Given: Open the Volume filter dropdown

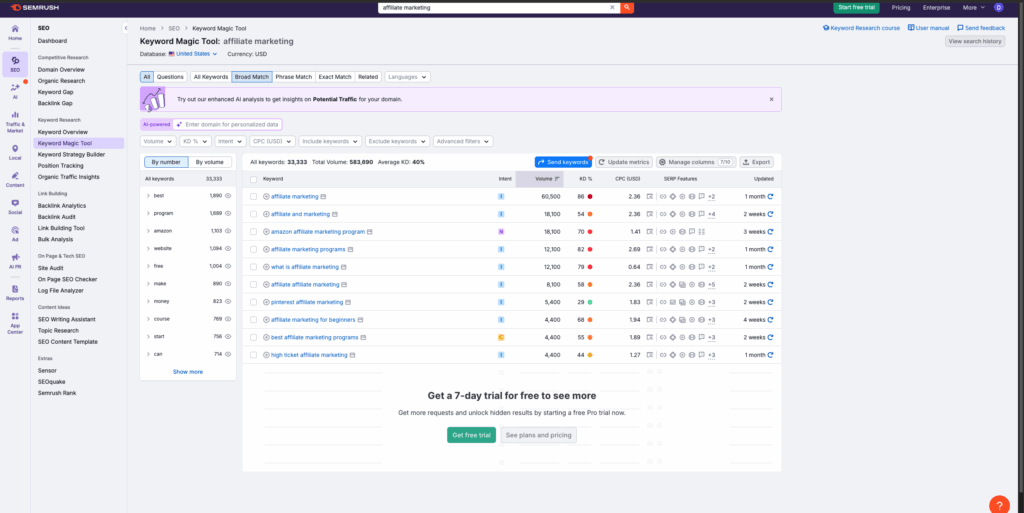Looking at the screenshot, I should (x=158, y=141).
